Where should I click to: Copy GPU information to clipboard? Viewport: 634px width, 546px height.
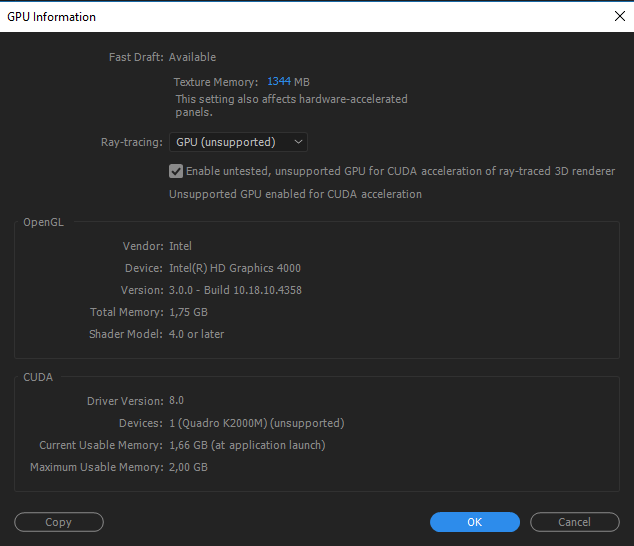59,522
